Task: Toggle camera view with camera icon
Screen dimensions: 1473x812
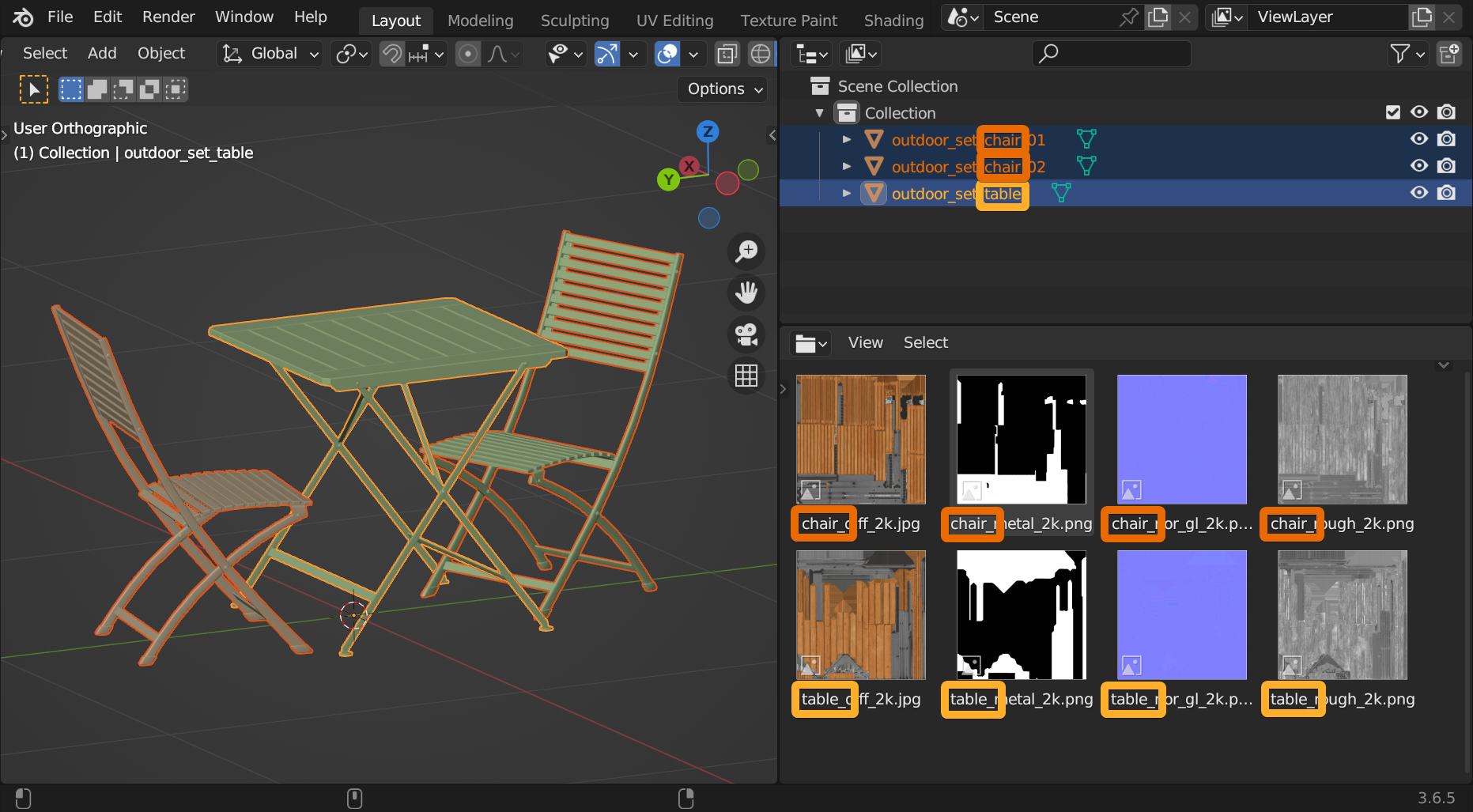Action: coord(746,334)
